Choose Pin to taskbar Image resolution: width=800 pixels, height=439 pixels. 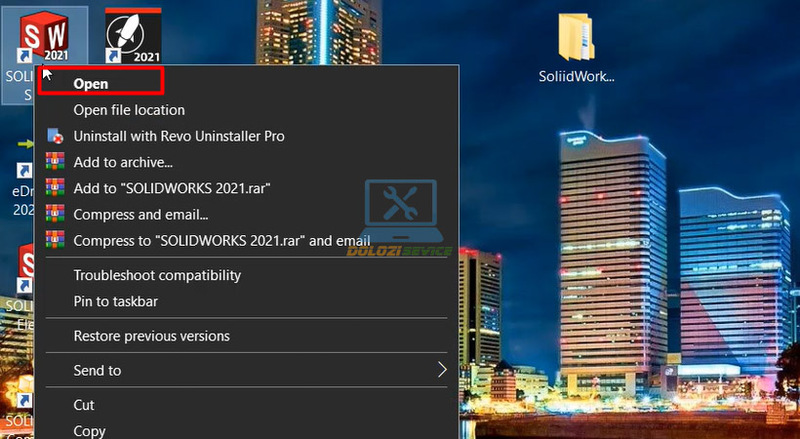click(x=116, y=301)
